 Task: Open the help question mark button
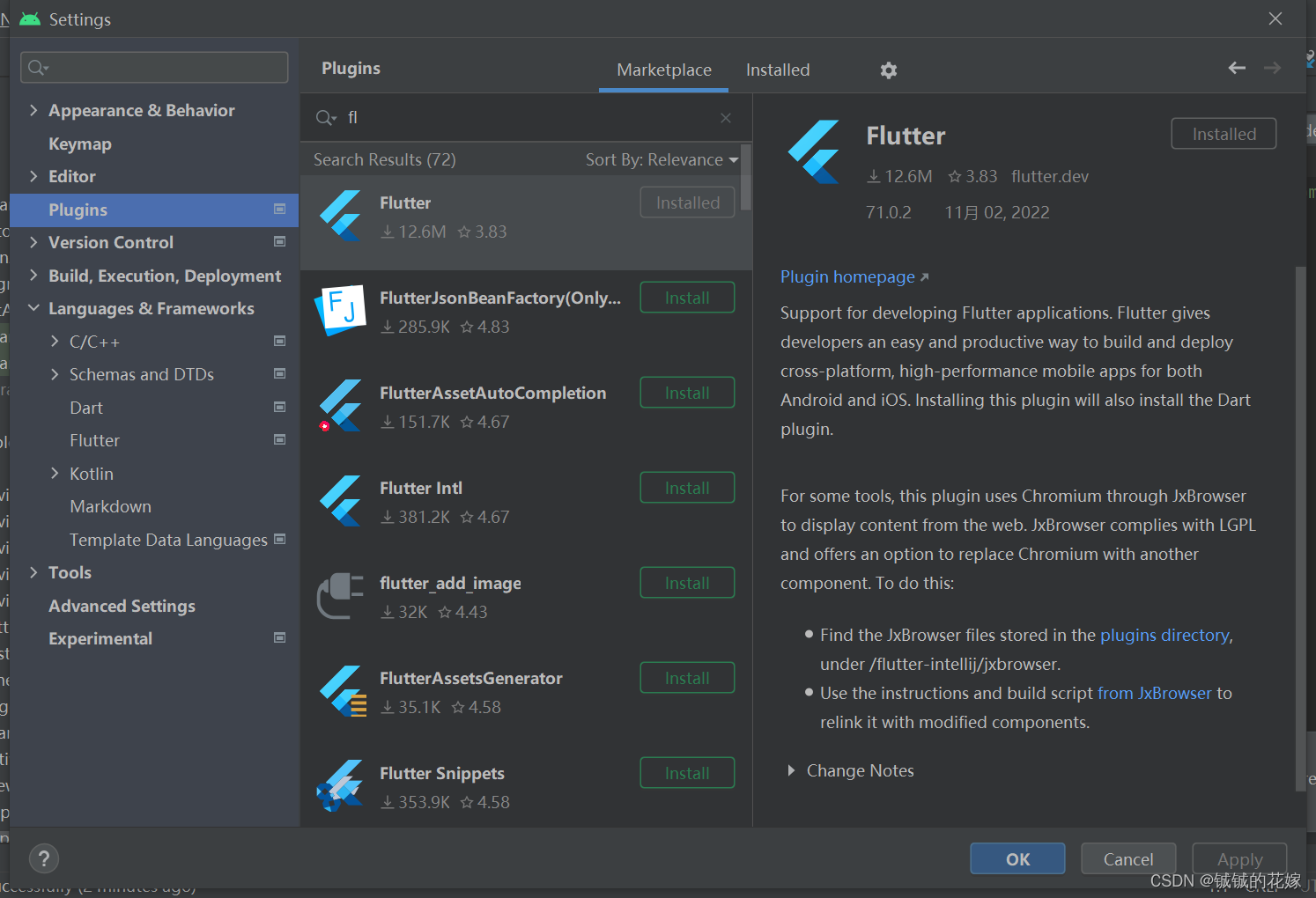[x=44, y=858]
